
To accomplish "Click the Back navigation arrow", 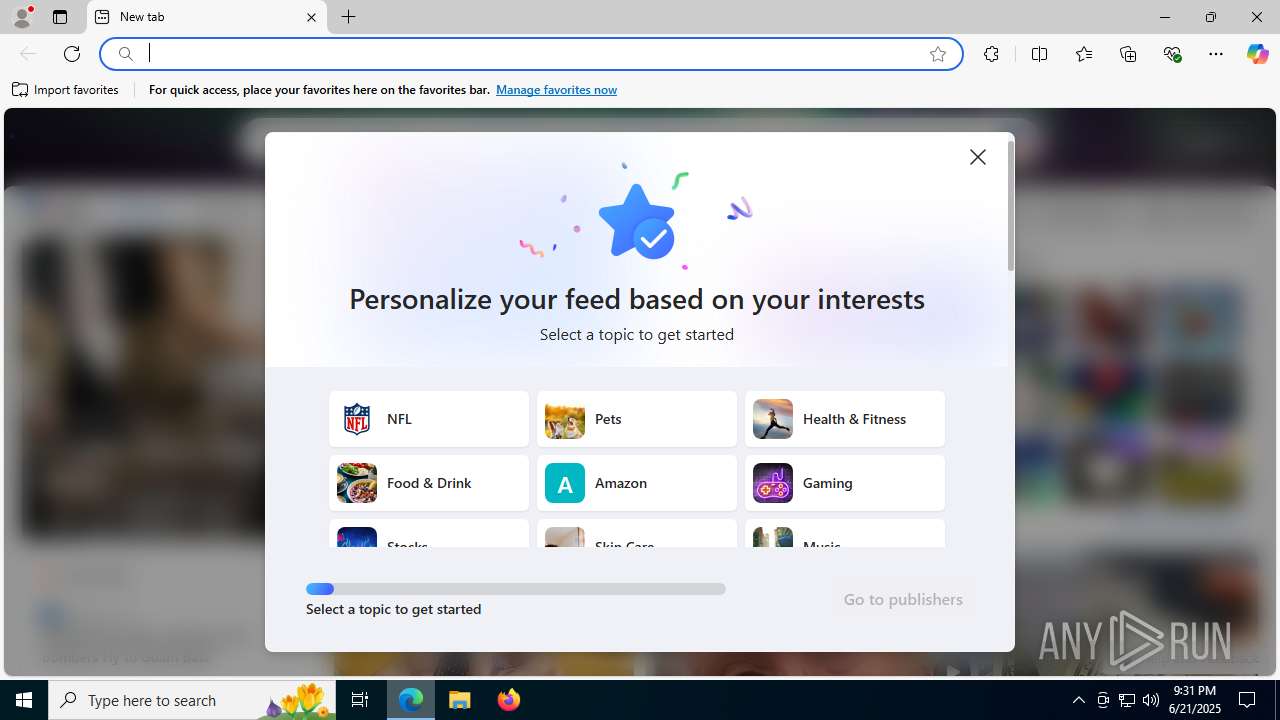I will click(x=28, y=54).
